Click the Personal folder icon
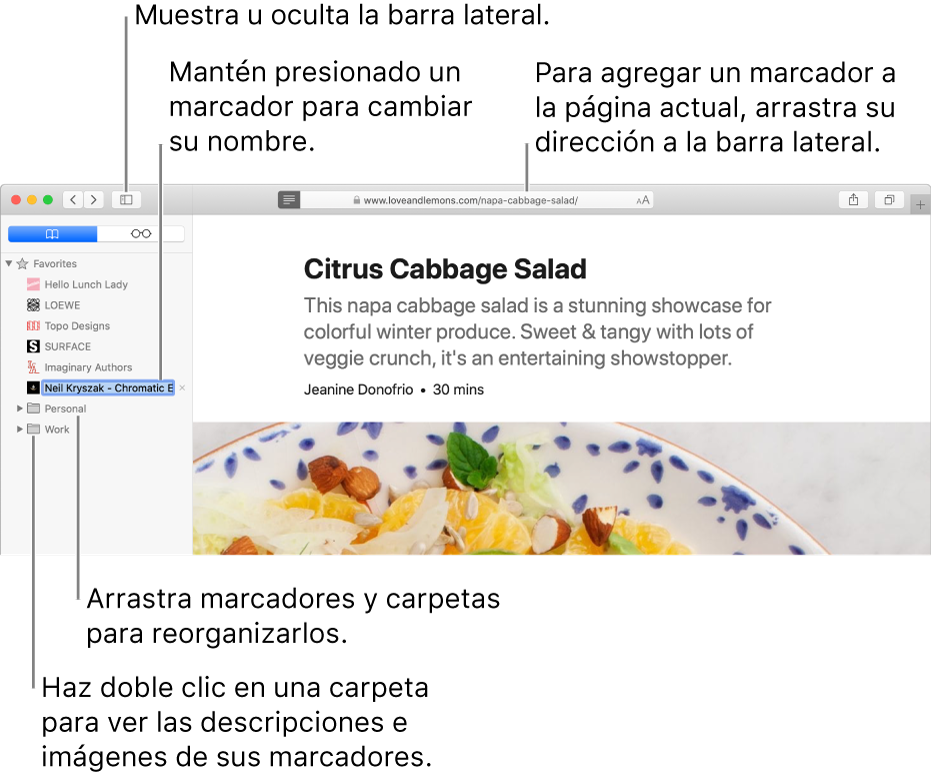This screenshot has height=777, width=931. pos(34,408)
